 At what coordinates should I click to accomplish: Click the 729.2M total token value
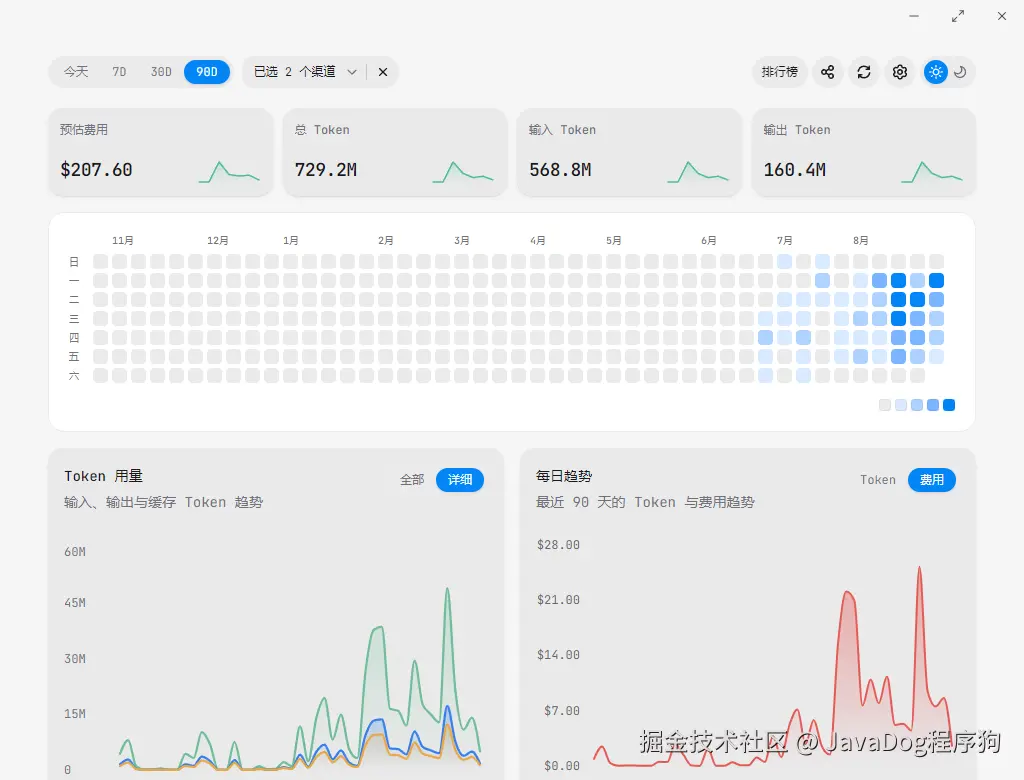[x=325, y=170]
